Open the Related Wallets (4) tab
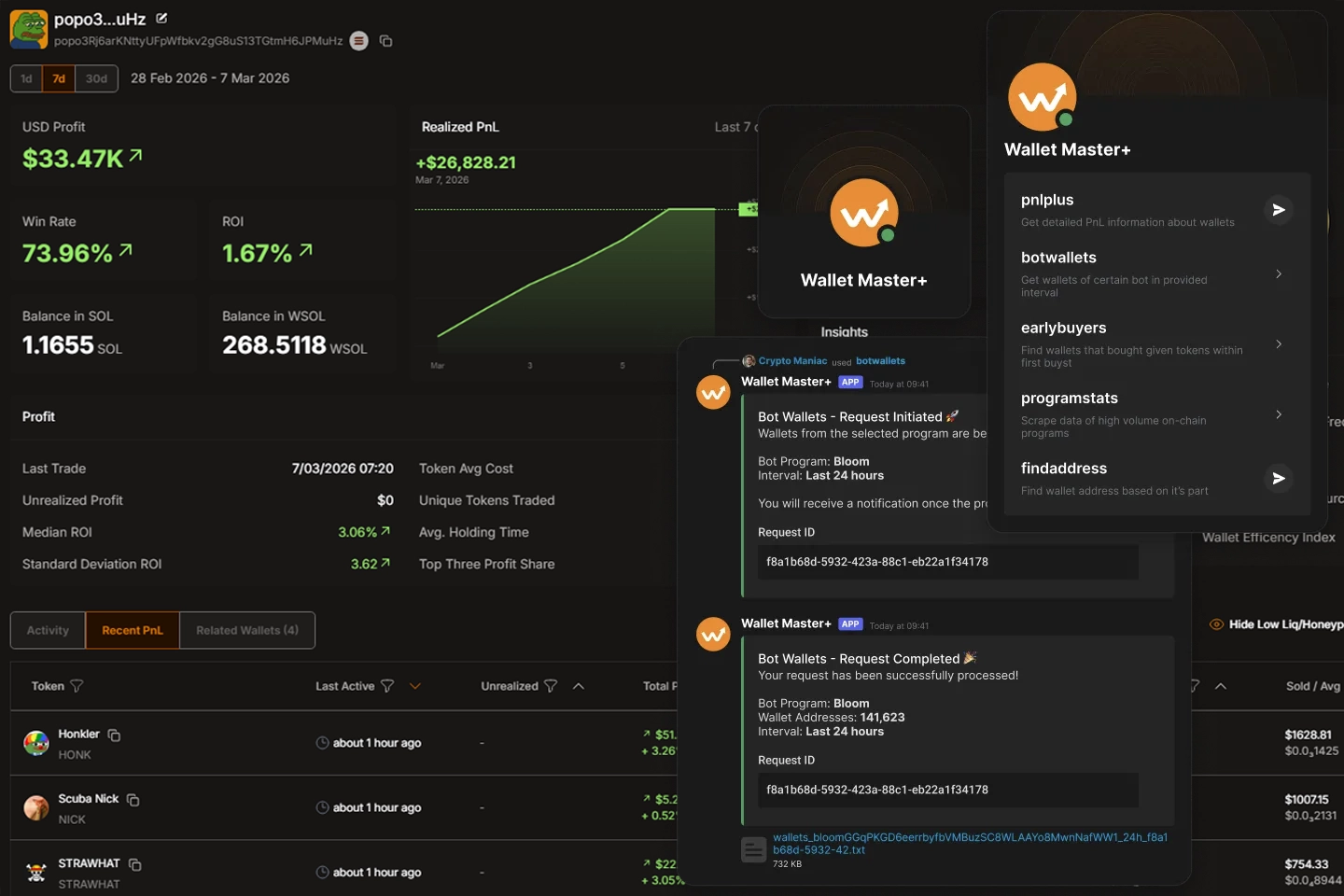The width and height of the screenshot is (1344, 896). pos(247,630)
